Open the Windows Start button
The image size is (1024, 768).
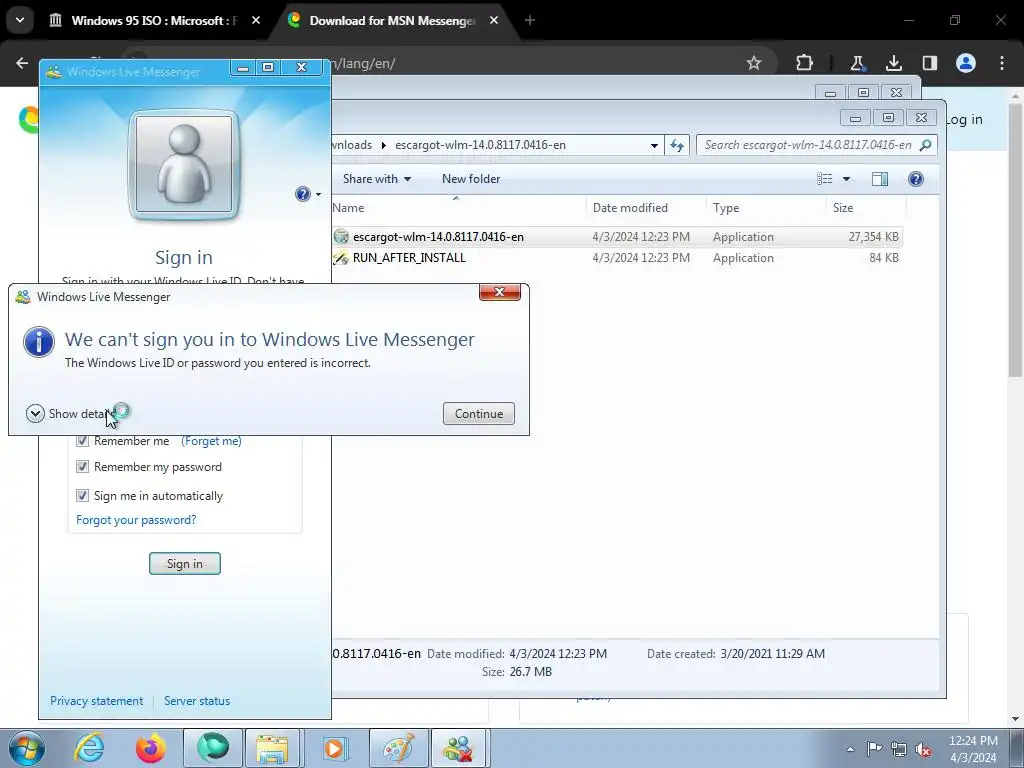(x=27, y=748)
